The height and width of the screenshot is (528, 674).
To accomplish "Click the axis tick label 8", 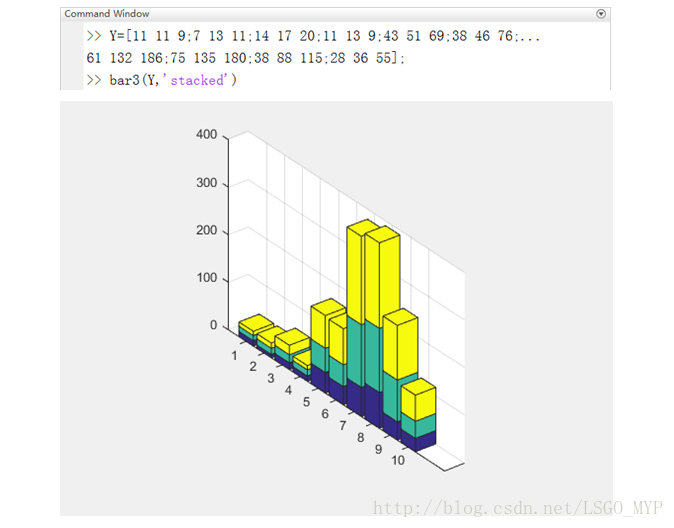I will click(360, 437).
